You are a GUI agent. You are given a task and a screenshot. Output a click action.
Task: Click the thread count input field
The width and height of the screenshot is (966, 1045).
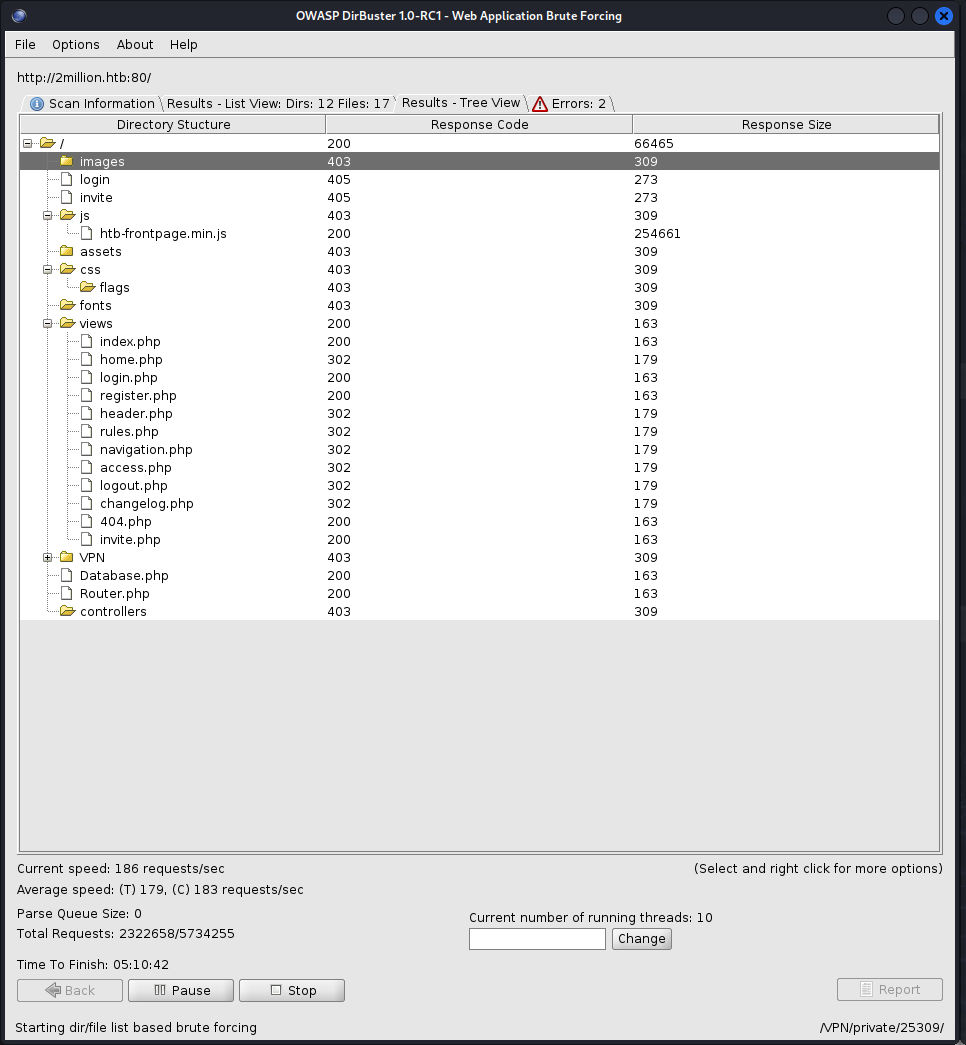pos(537,939)
